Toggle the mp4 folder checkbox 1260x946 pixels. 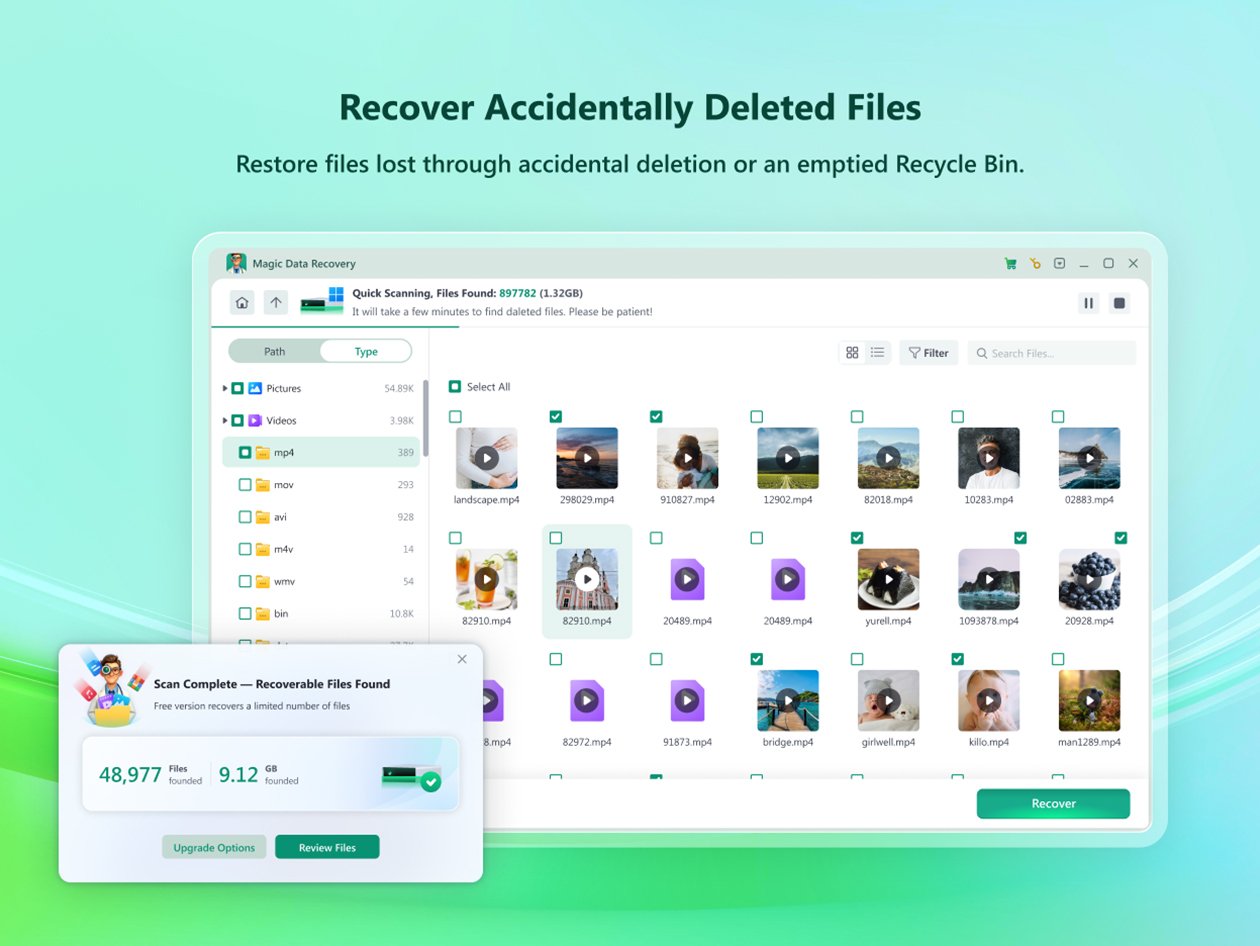(245, 452)
